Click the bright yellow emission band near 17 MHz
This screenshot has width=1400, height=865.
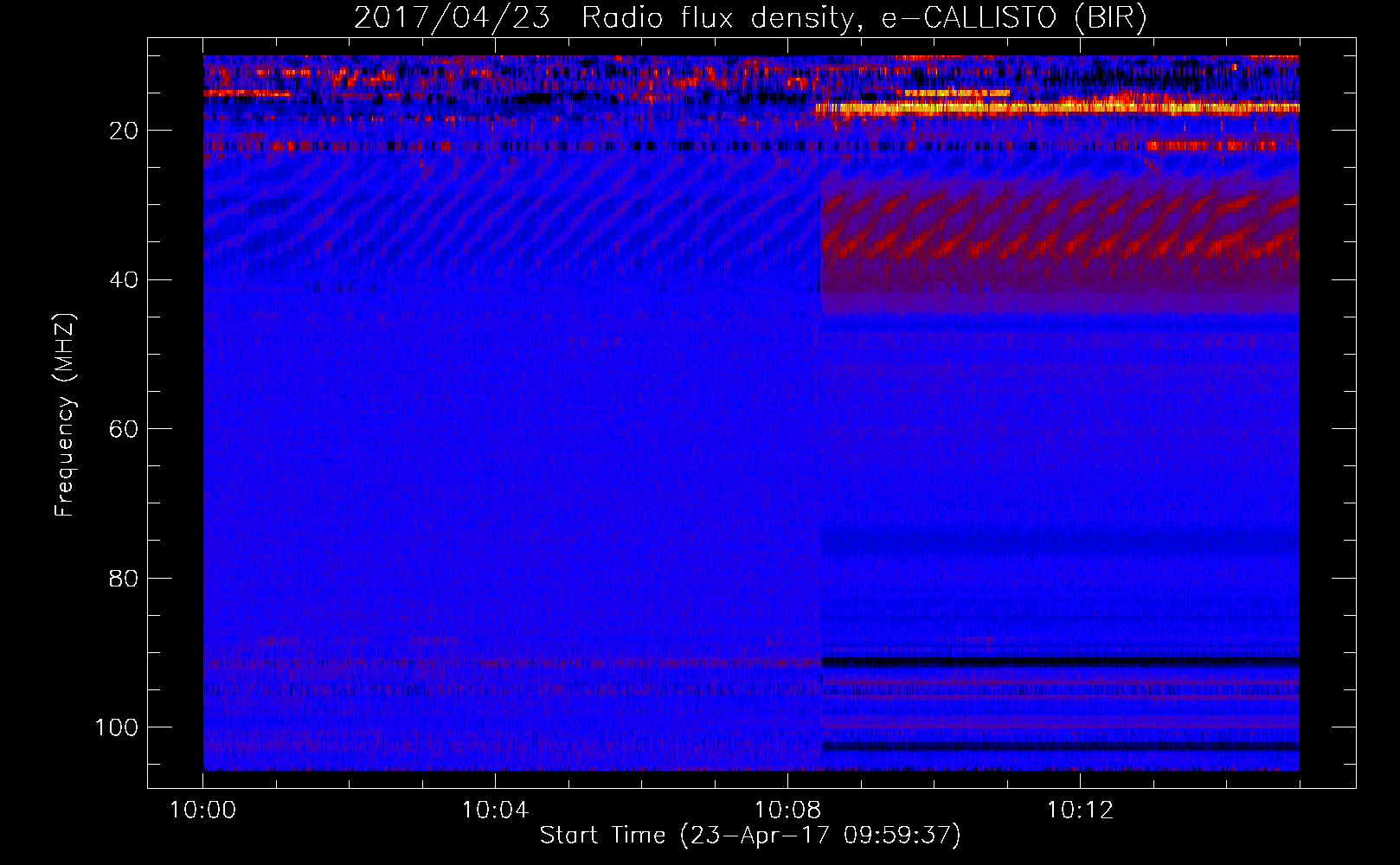click(1057, 108)
